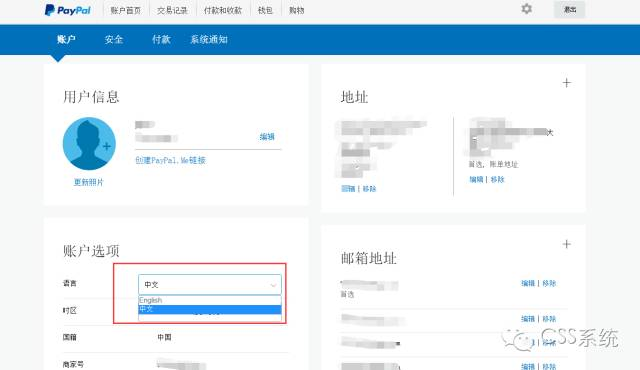Edit the second email address
This screenshot has width=640, height=370.
click(528, 319)
